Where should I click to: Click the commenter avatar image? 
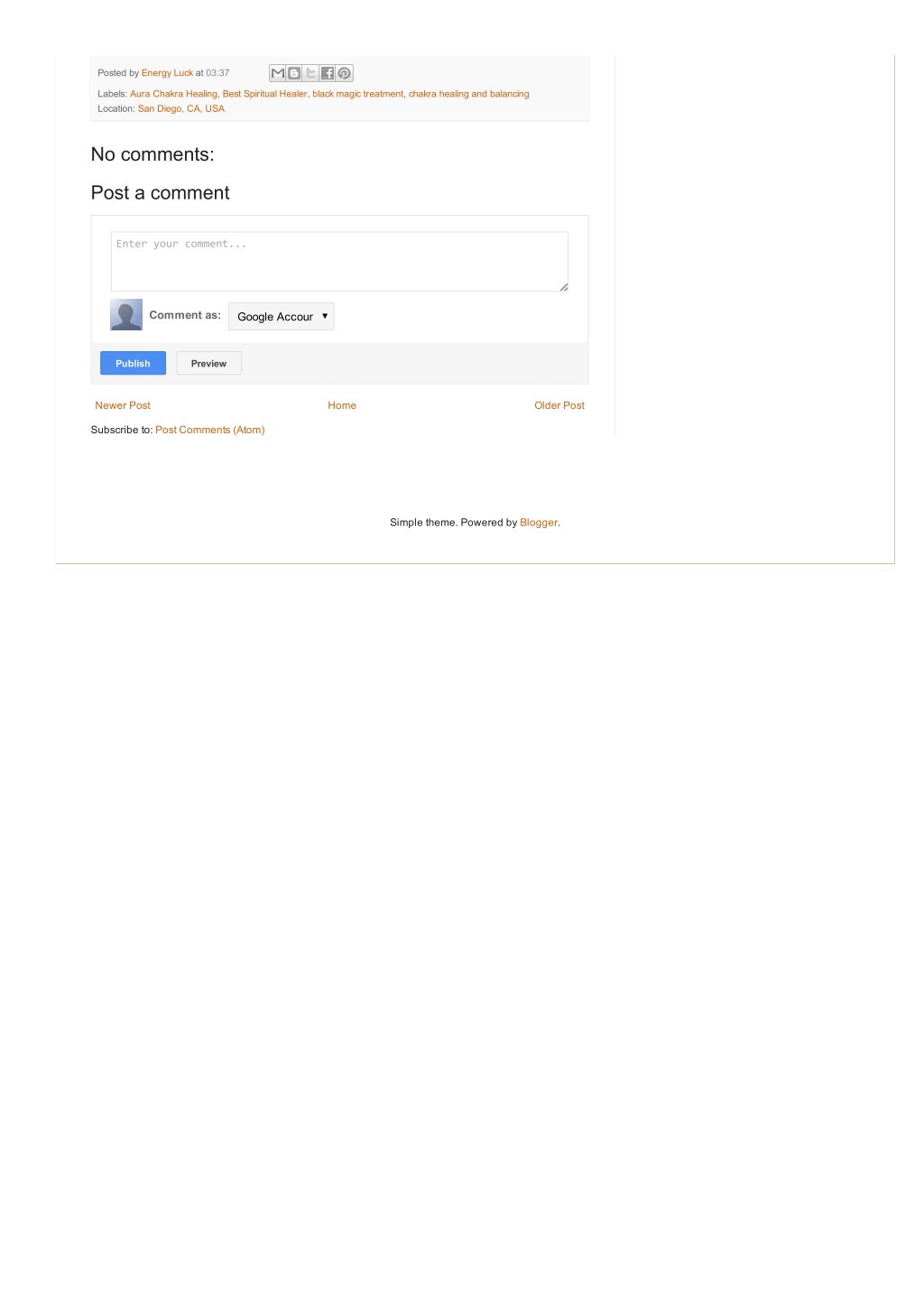(x=126, y=314)
